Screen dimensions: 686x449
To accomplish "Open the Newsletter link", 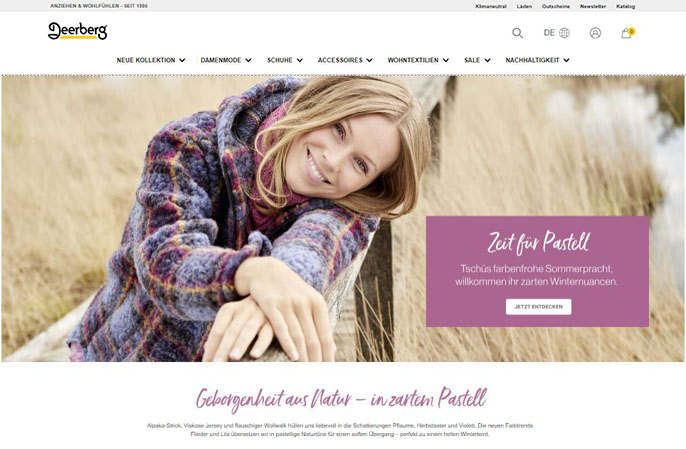I will (x=593, y=7).
